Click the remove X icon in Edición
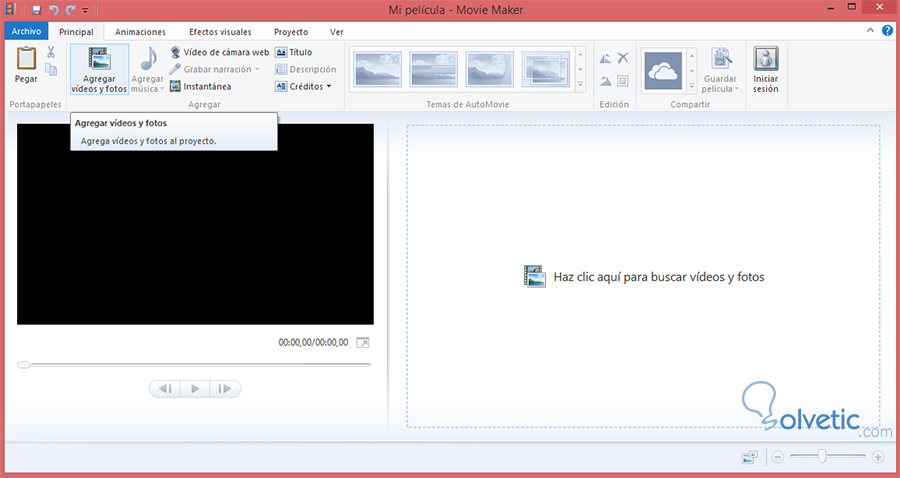This screenshot has height=478, width=900. [623, 58]
